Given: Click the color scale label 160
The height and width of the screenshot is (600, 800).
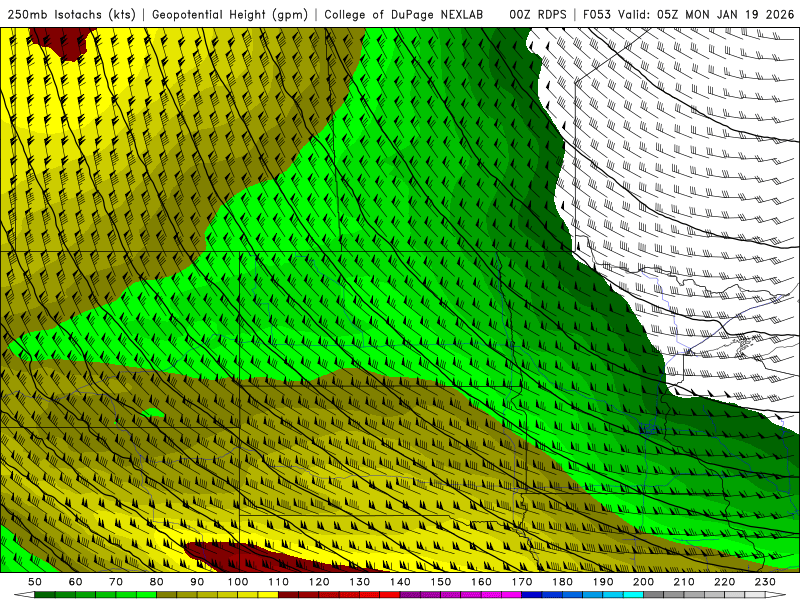Looking at the screenshot, I should (x=481, y=582).
